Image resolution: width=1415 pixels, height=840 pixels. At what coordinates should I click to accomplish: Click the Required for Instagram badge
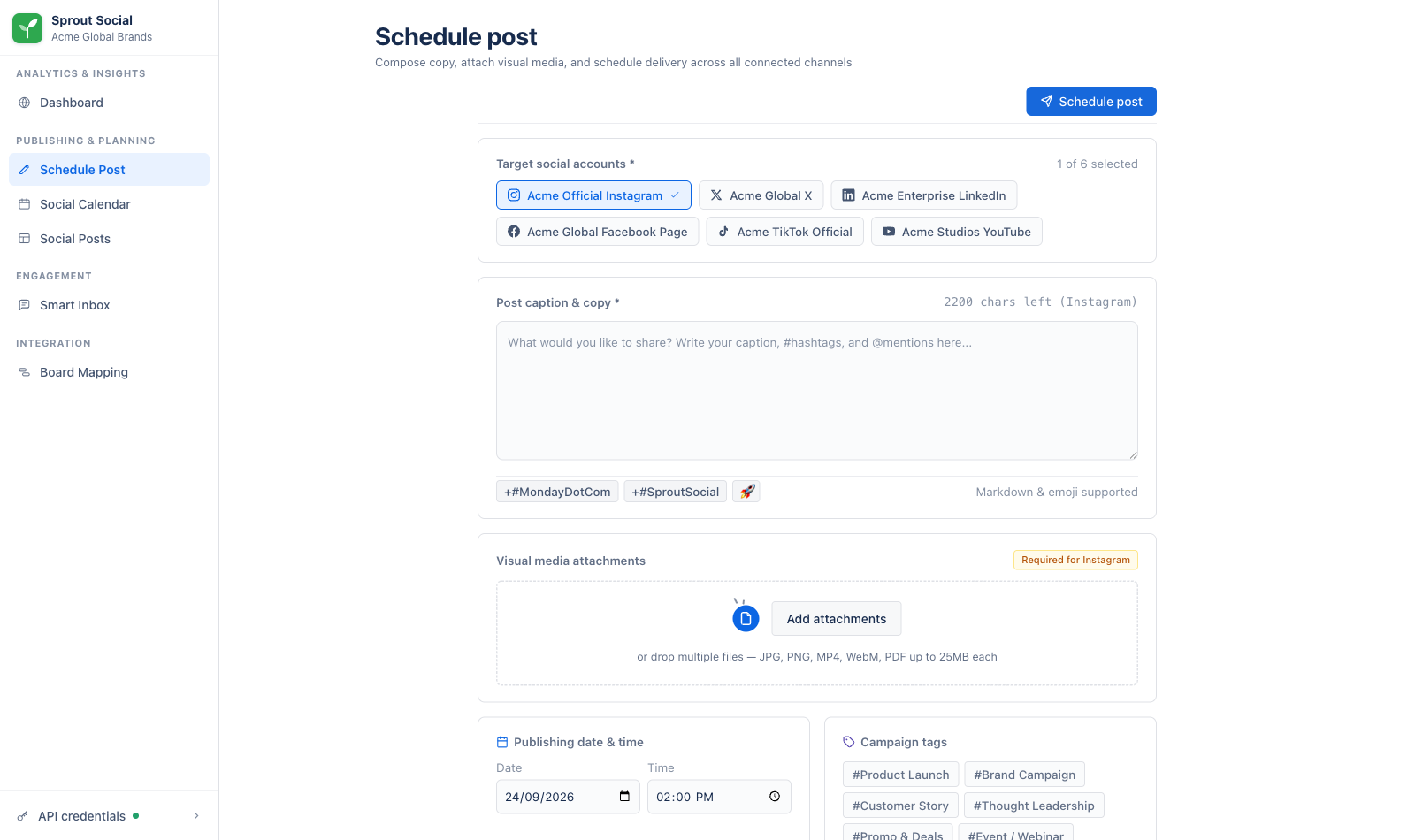[x=1075, y=560]
